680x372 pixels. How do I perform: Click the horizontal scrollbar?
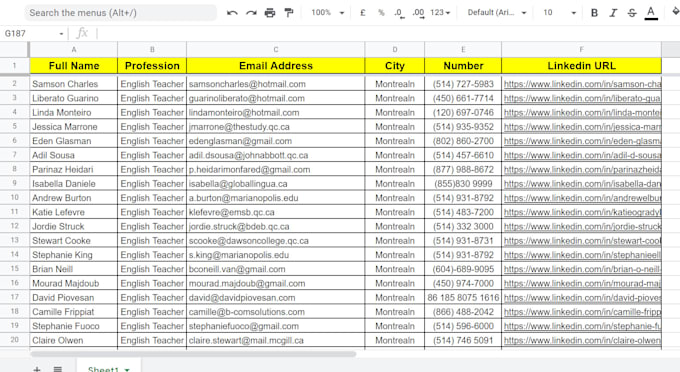pyautogui.click(x=193, y=354)
